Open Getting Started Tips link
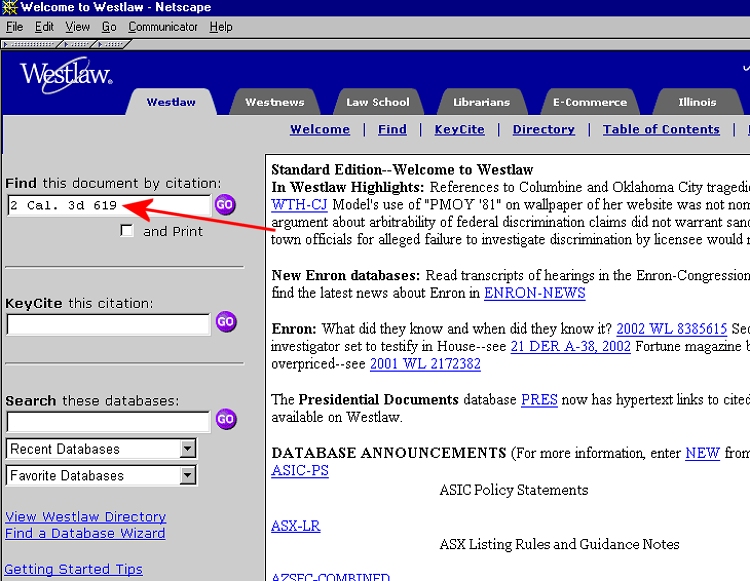 click(74, 569)
